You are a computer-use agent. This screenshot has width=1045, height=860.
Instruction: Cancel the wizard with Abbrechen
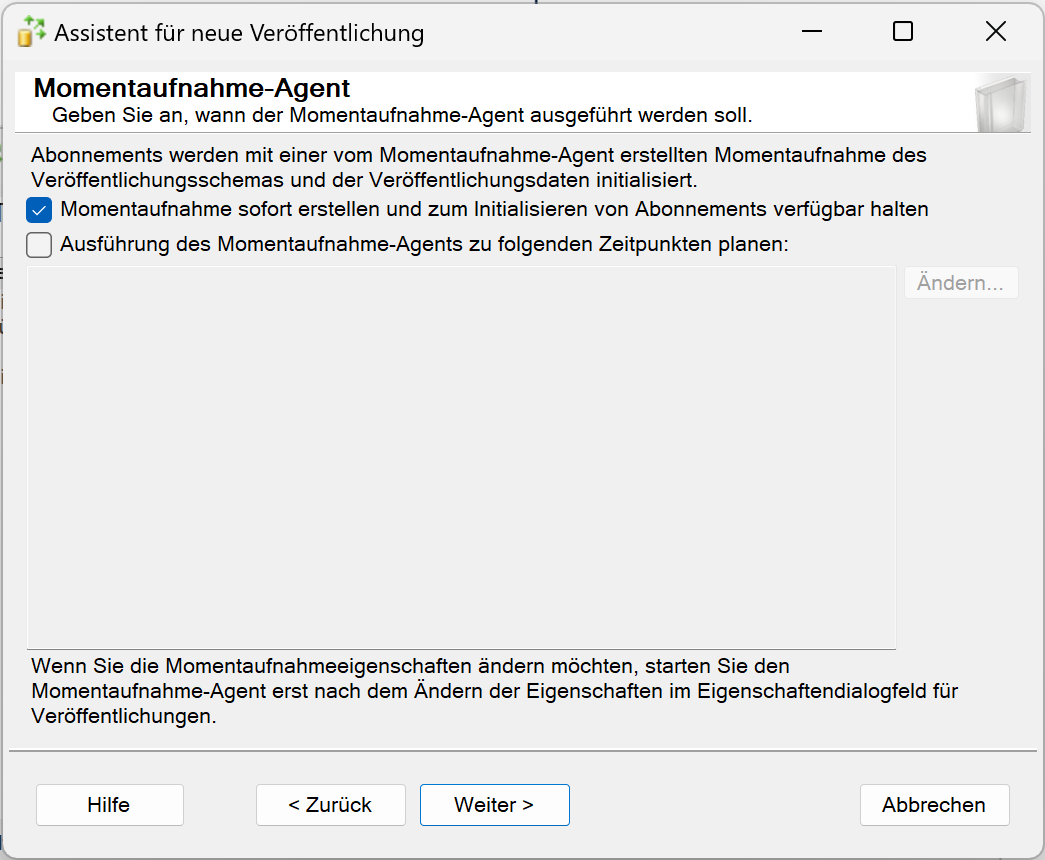click(x=934, y=805)
